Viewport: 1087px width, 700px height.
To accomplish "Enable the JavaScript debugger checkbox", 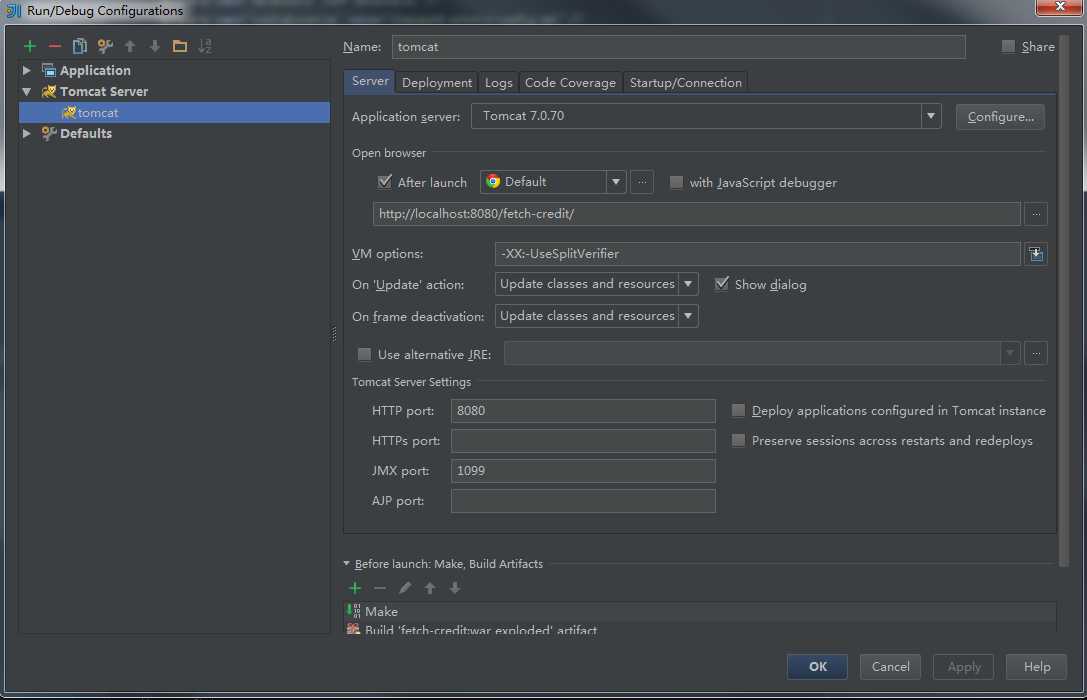I will click(x=677, y=182).
